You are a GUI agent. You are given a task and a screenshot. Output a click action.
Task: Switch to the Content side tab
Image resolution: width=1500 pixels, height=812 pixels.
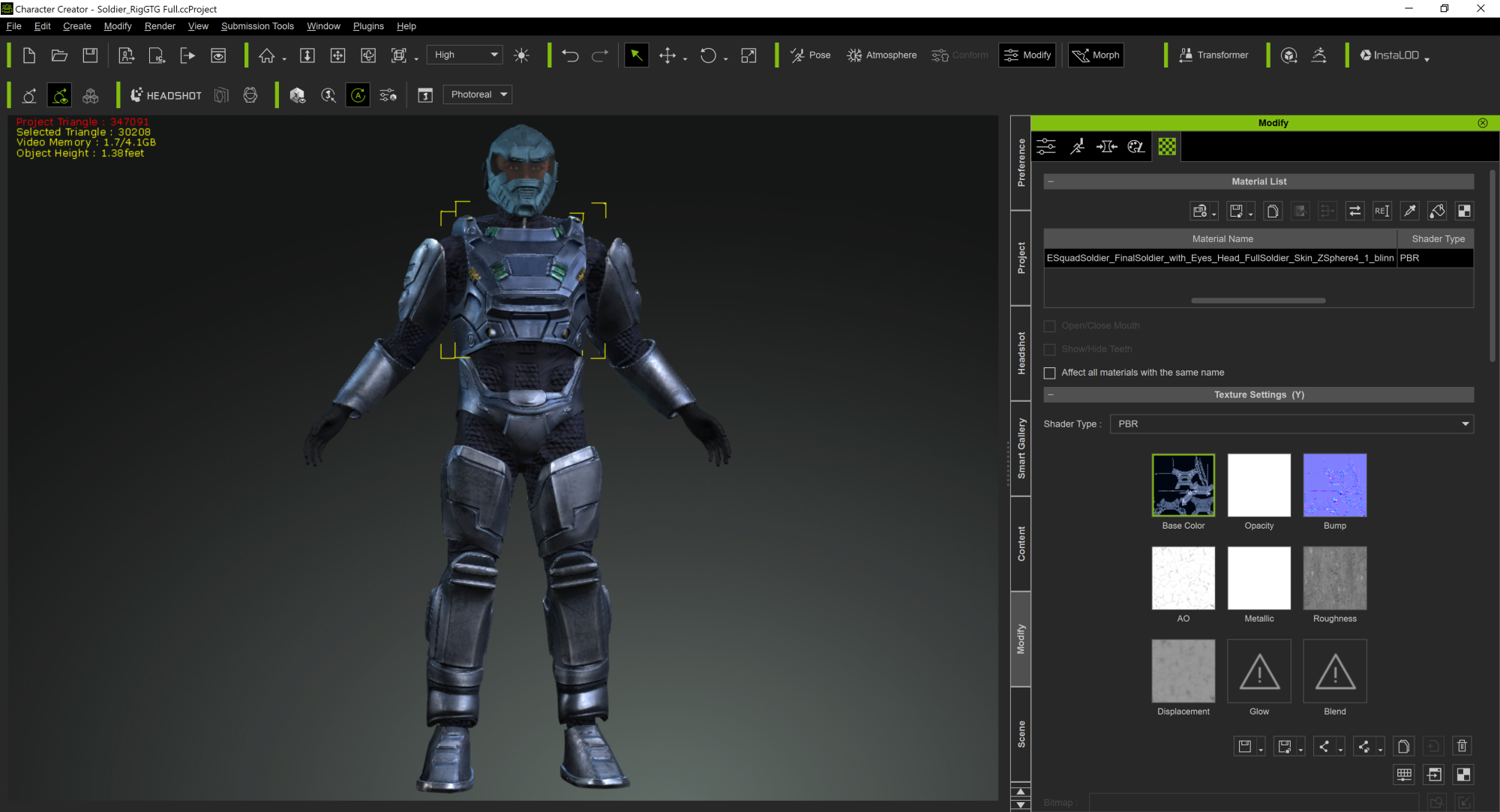[1021, 544]
